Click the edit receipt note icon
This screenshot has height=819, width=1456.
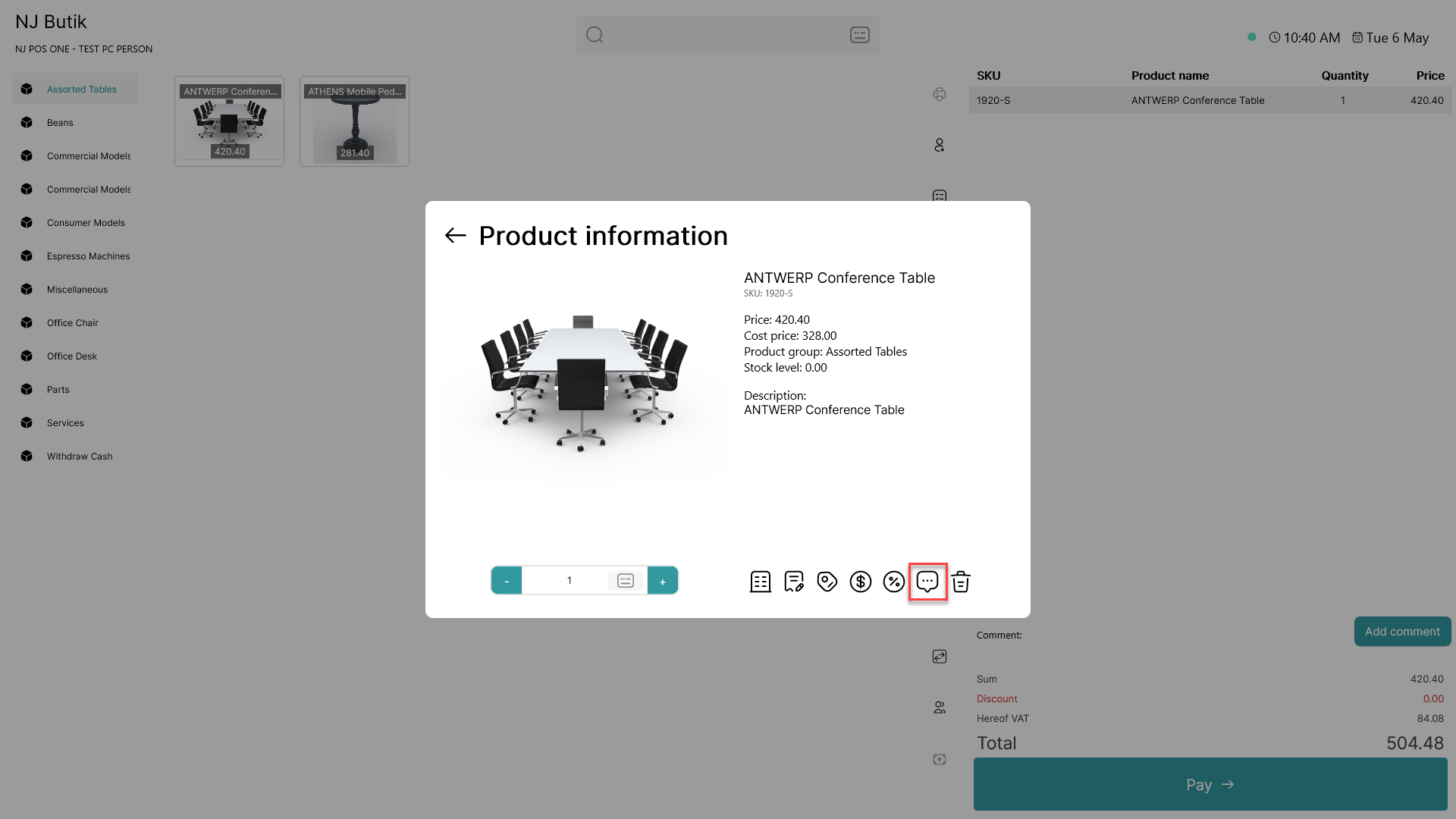tap(794, 582)
